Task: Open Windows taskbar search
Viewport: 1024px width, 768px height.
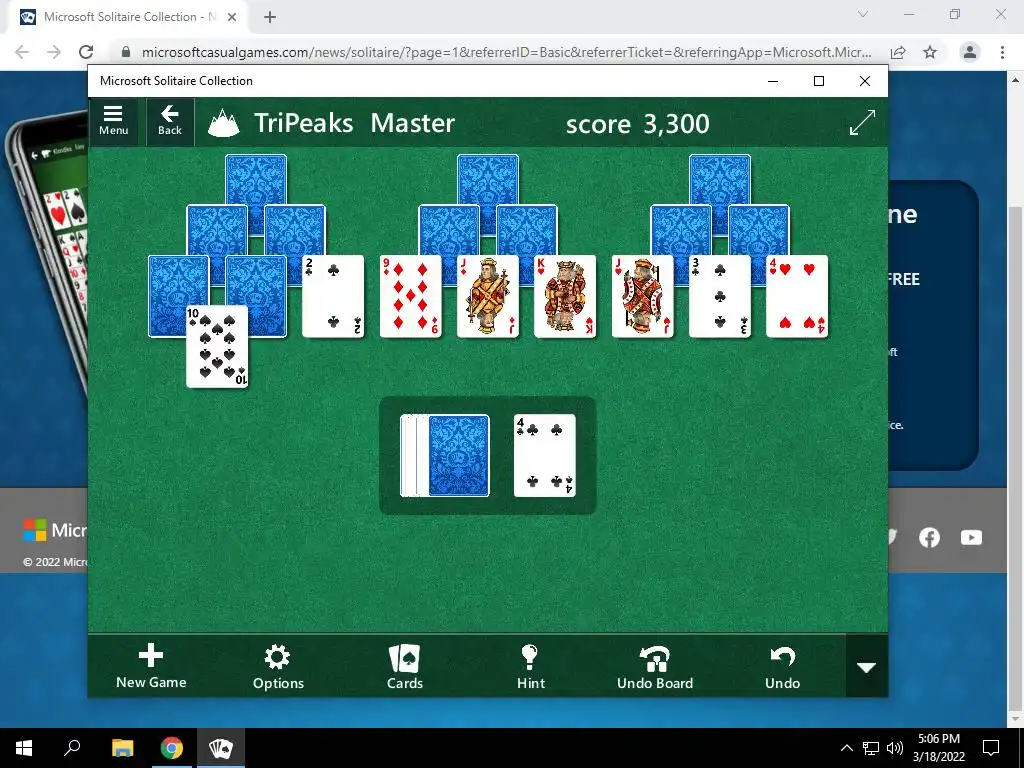Action: click(72, 748)
